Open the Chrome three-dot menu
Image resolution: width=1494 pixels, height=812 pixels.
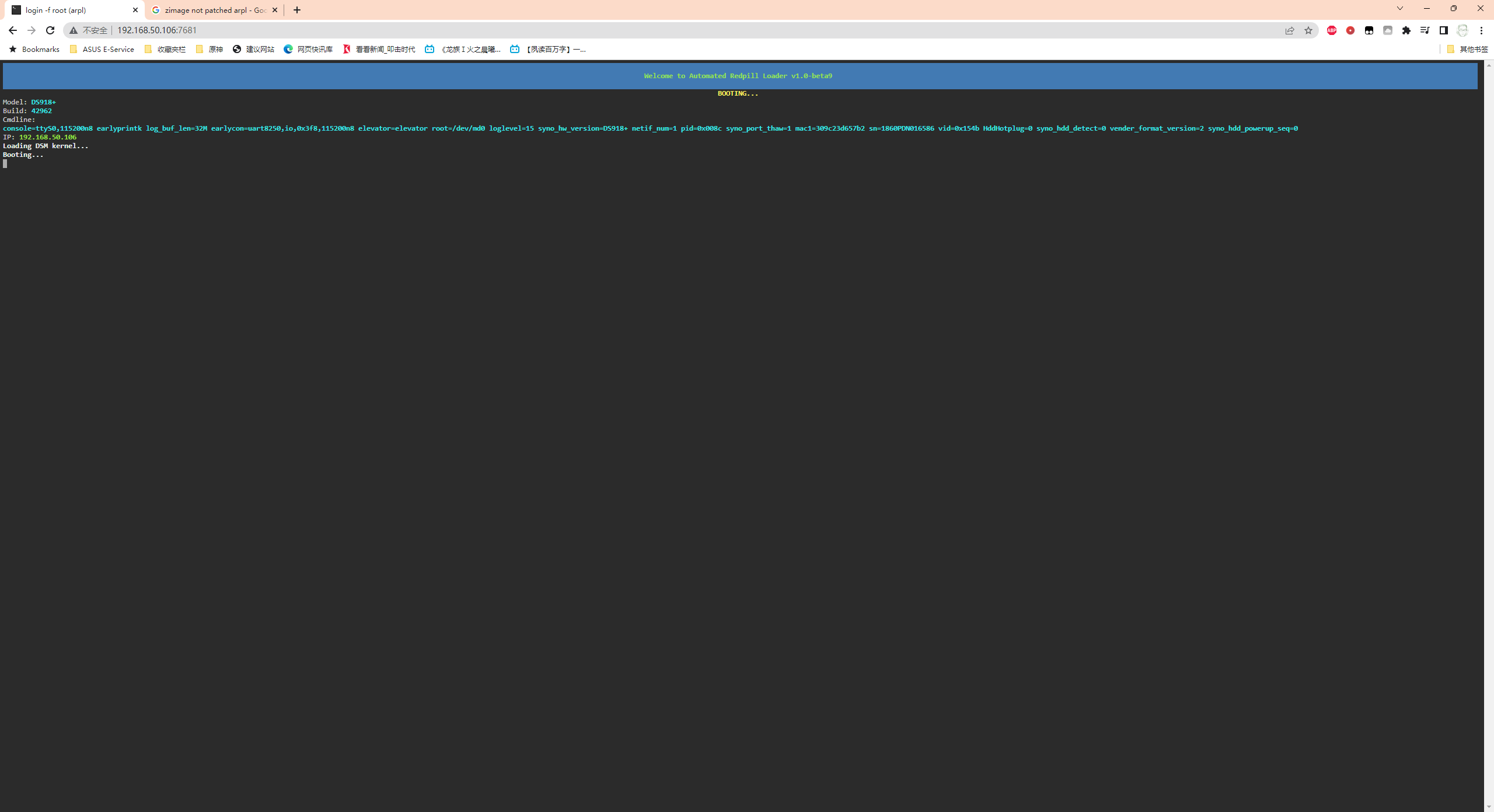(x=1481, y=30)
